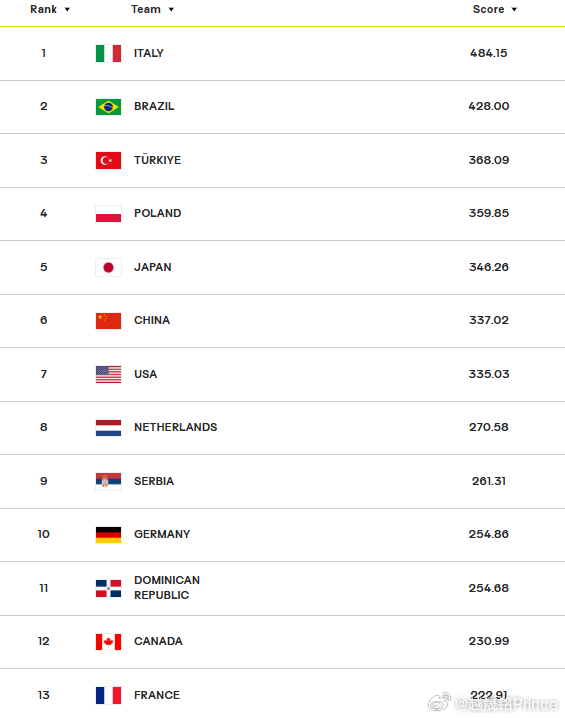Select the China flag icon

click(109, 321)
